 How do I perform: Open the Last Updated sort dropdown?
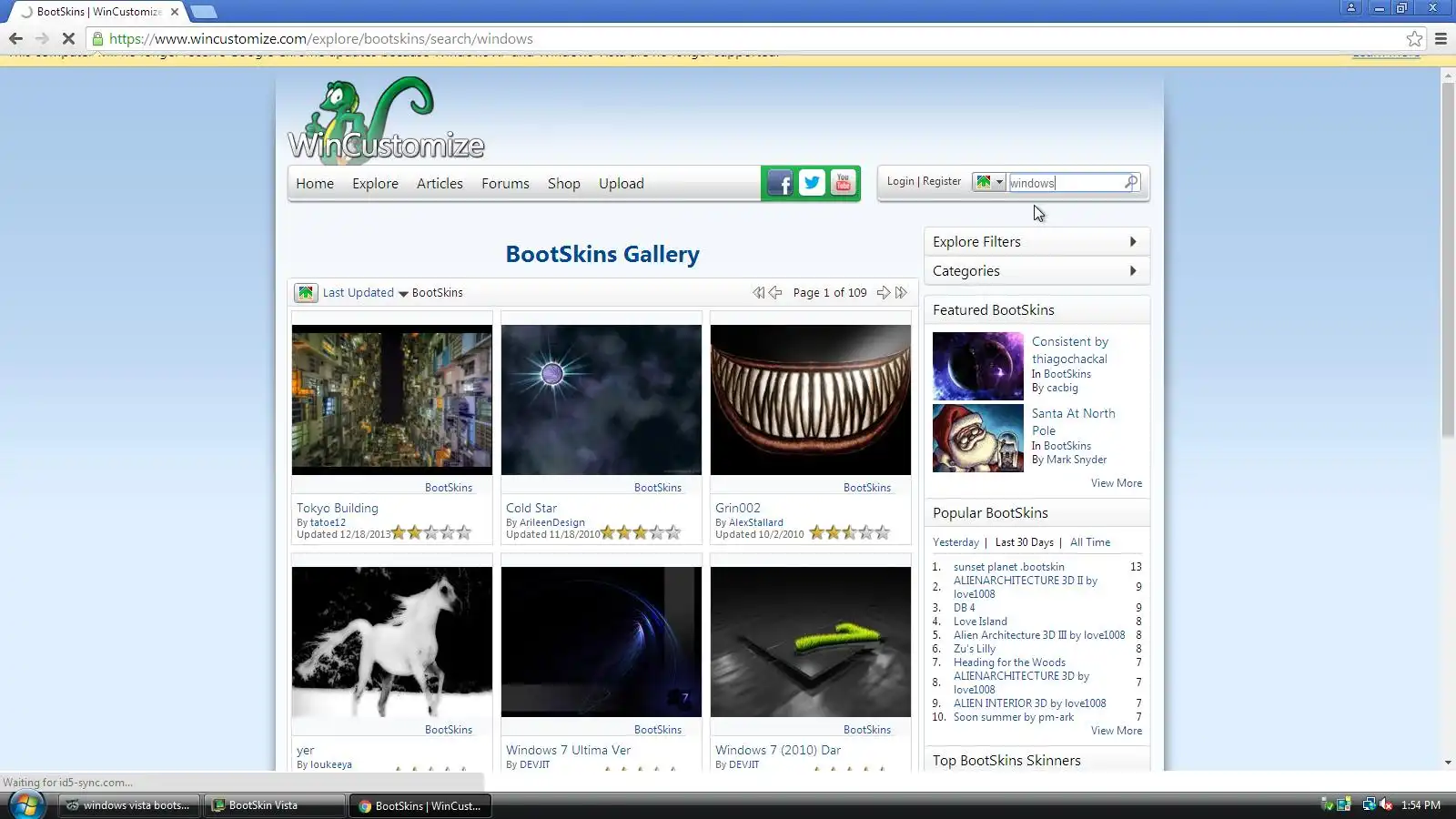coord(365,292)
